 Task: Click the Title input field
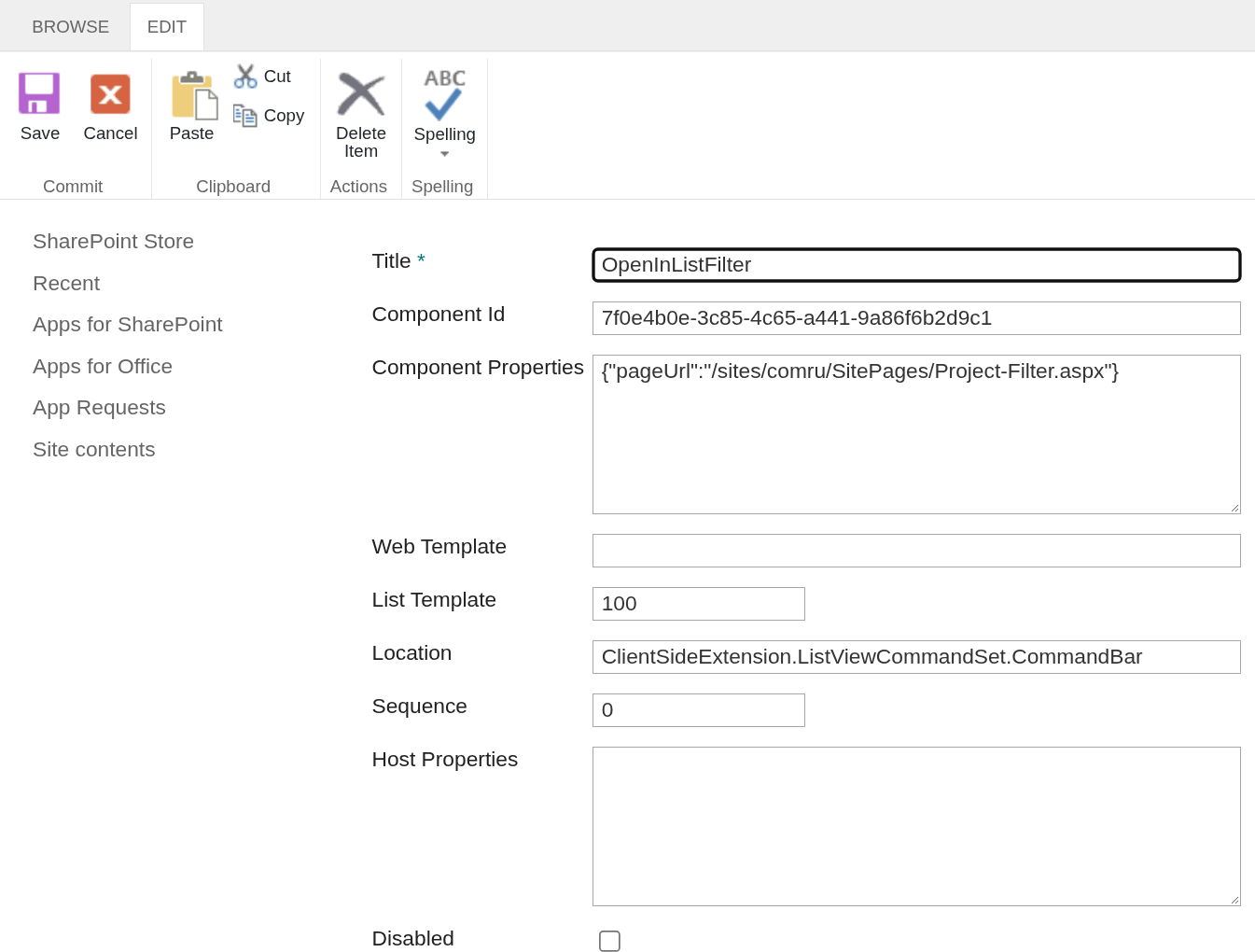click(x=916, y=265)
